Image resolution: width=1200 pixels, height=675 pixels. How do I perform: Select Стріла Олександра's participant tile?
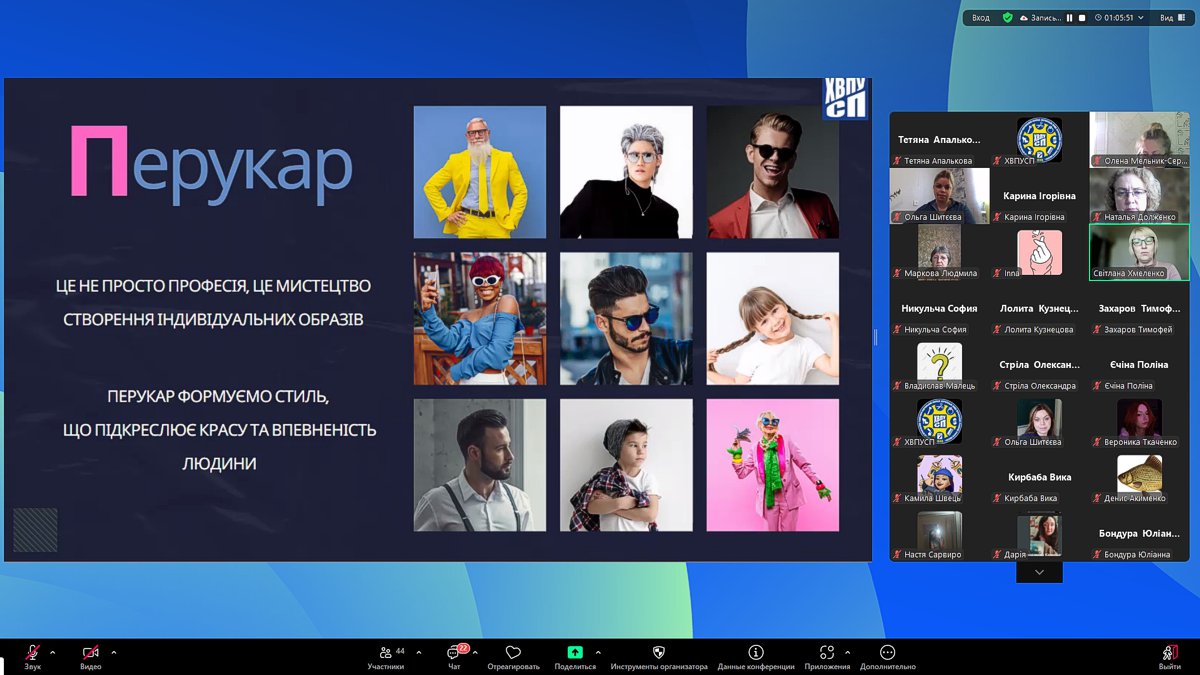[1039, 365]
